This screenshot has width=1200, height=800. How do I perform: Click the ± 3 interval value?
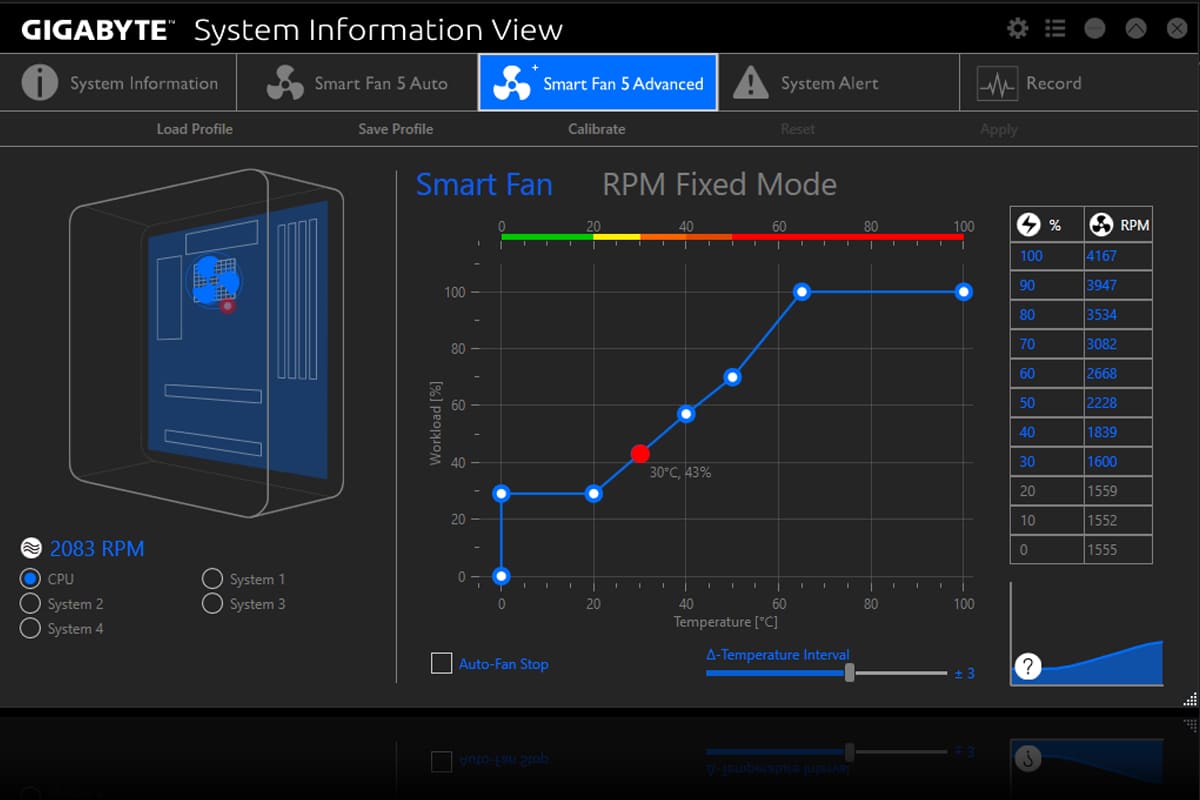click(x=964, y=673)
